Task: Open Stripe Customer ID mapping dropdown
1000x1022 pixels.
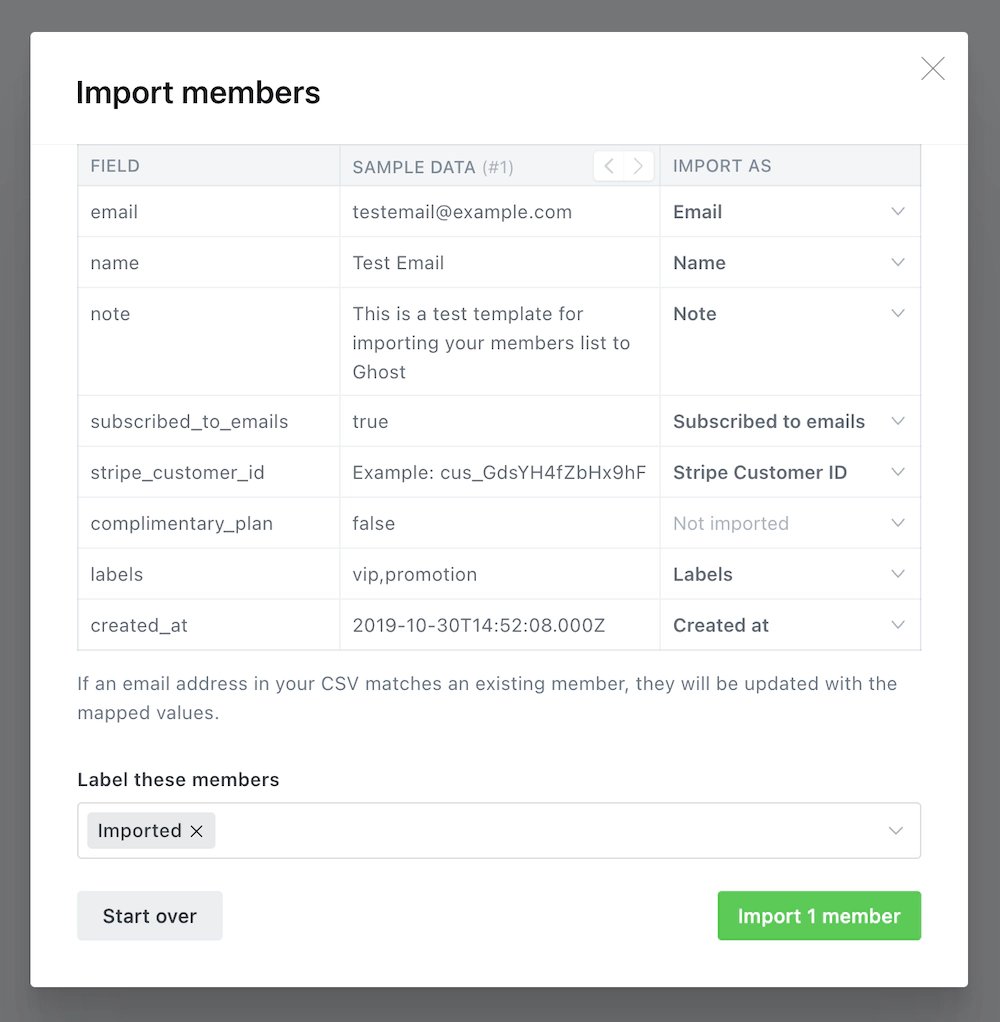Action: [x=789, y=473]
